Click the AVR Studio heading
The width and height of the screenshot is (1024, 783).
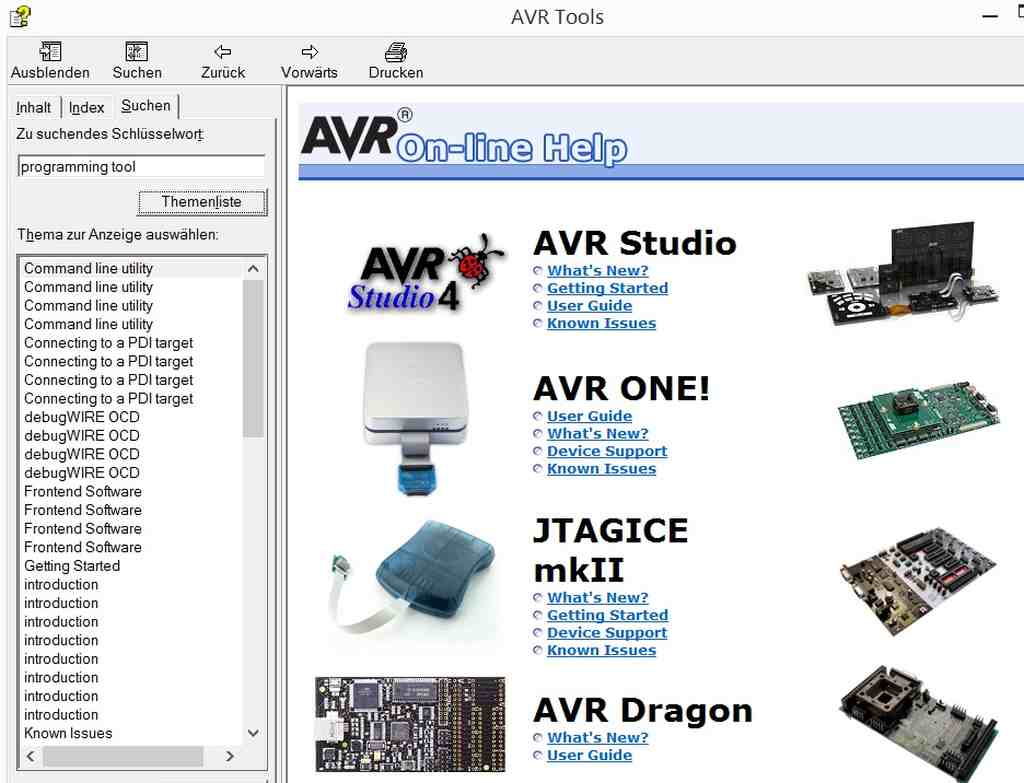[635, 243]
